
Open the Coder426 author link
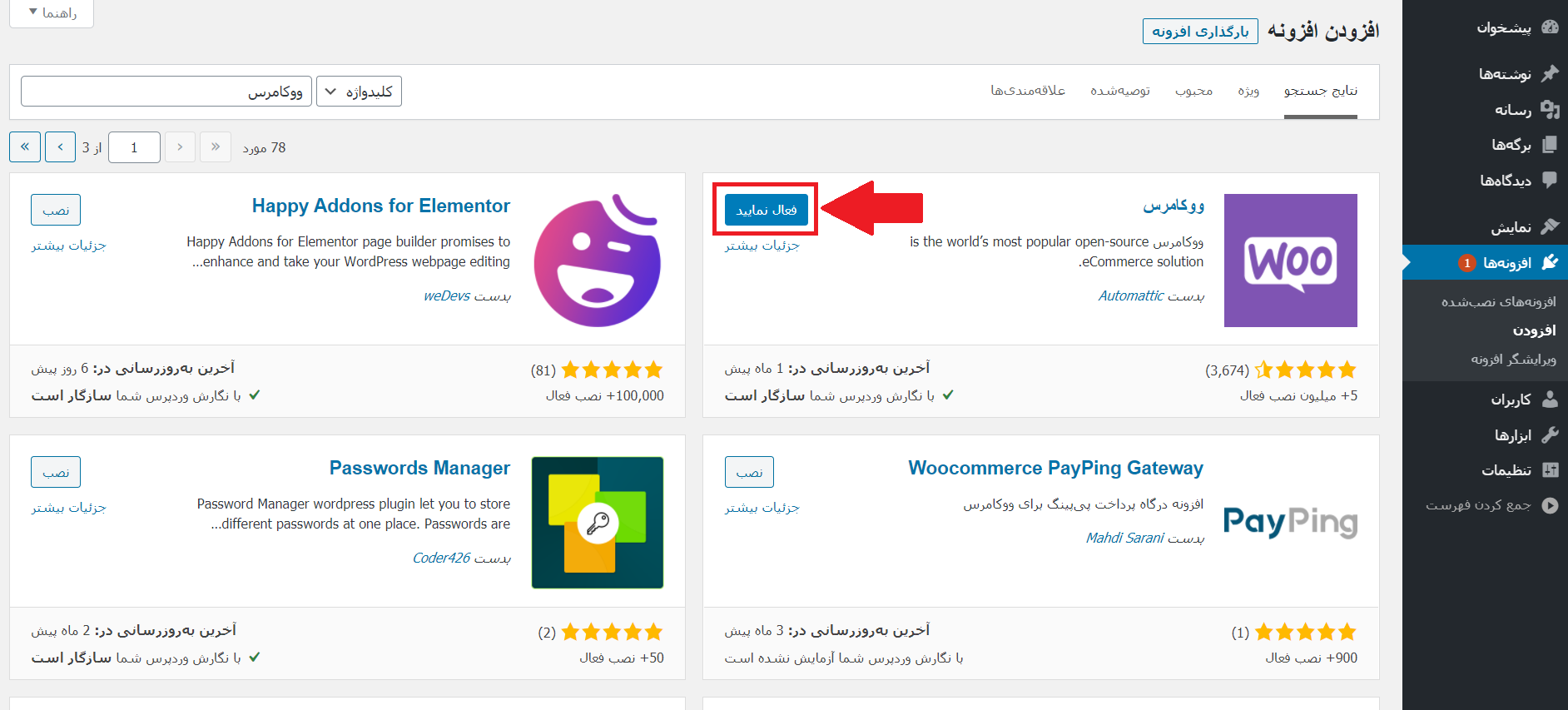[442, 558]
